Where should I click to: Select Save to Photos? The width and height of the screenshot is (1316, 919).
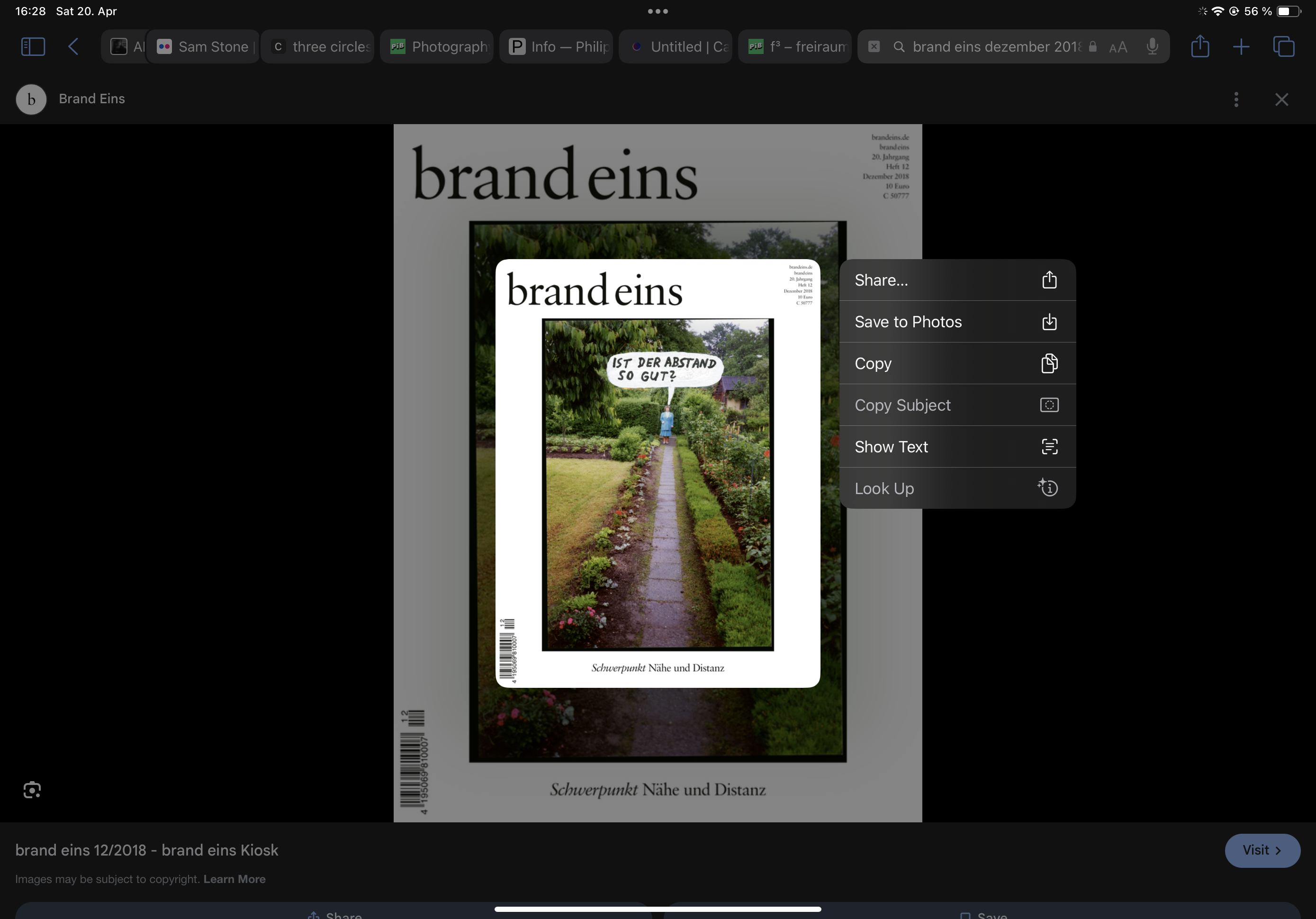point(957,322)
